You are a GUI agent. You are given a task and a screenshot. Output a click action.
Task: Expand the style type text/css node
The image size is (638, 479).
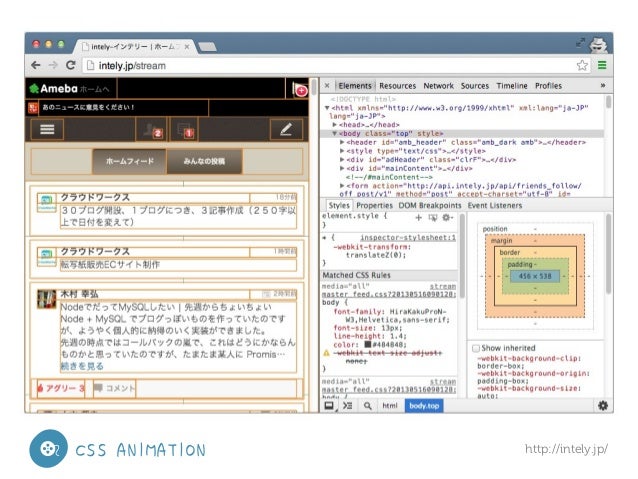[x=342, y=151]
